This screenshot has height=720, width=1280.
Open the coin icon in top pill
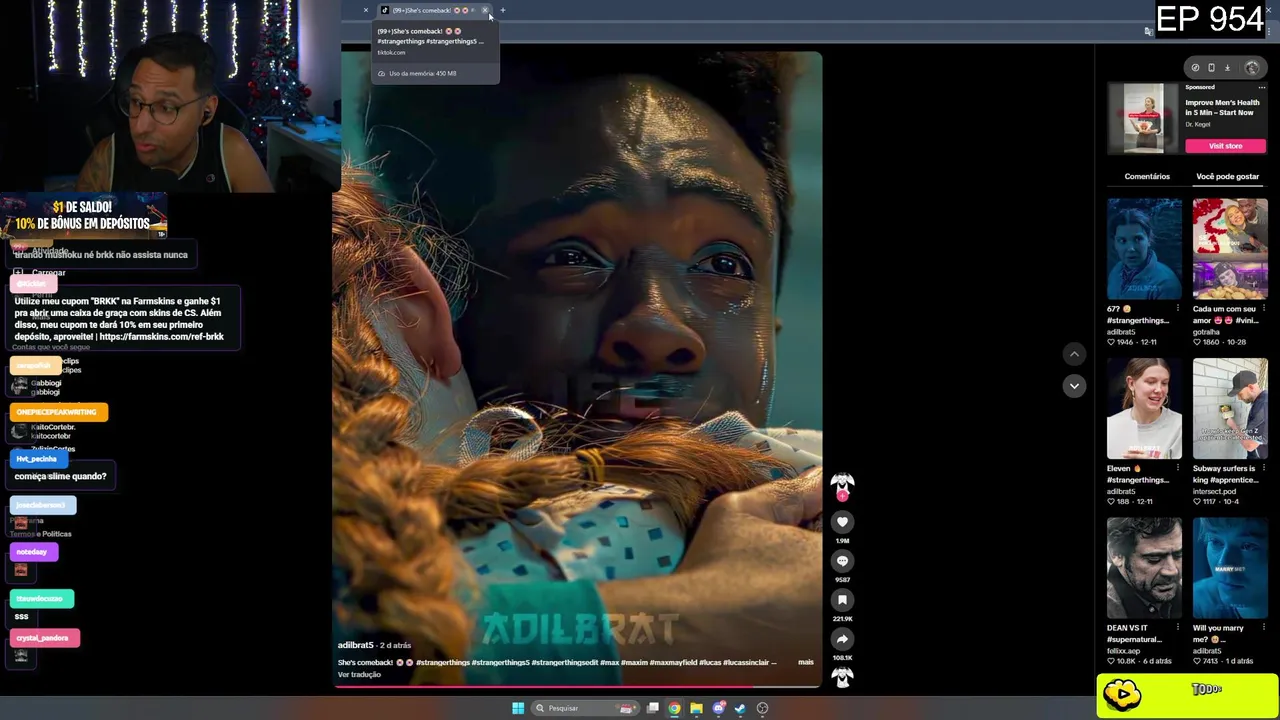[x=1195, y=68]
